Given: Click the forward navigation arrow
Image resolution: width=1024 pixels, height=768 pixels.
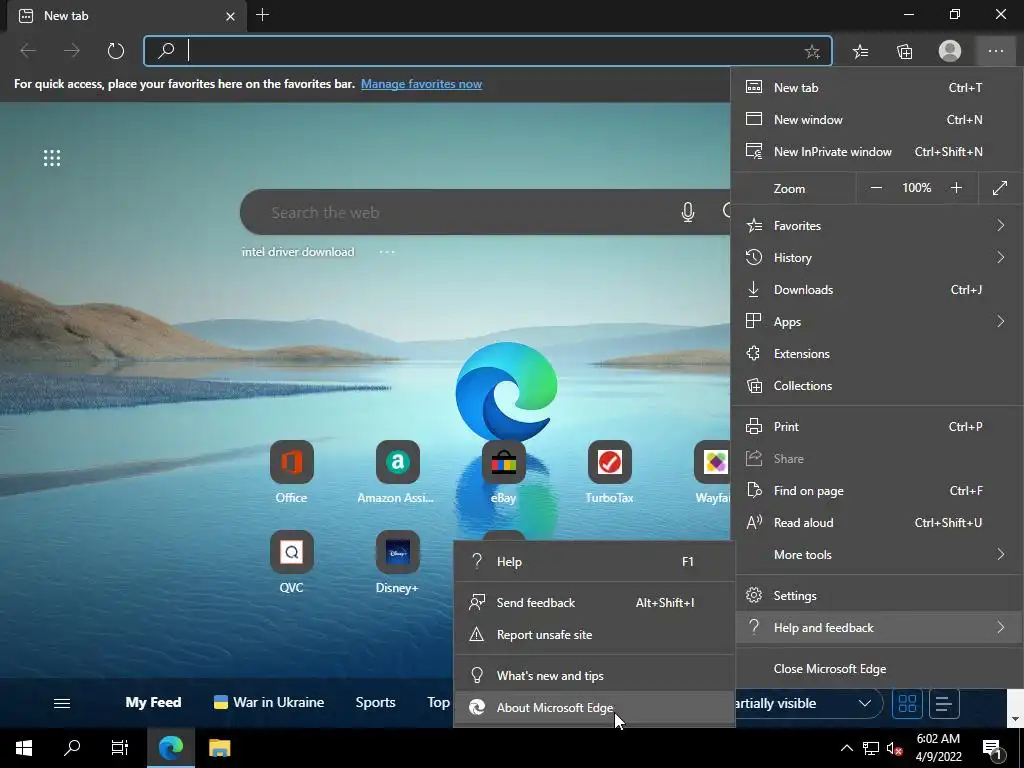Looking at the screenshot, I should (72, 51).
